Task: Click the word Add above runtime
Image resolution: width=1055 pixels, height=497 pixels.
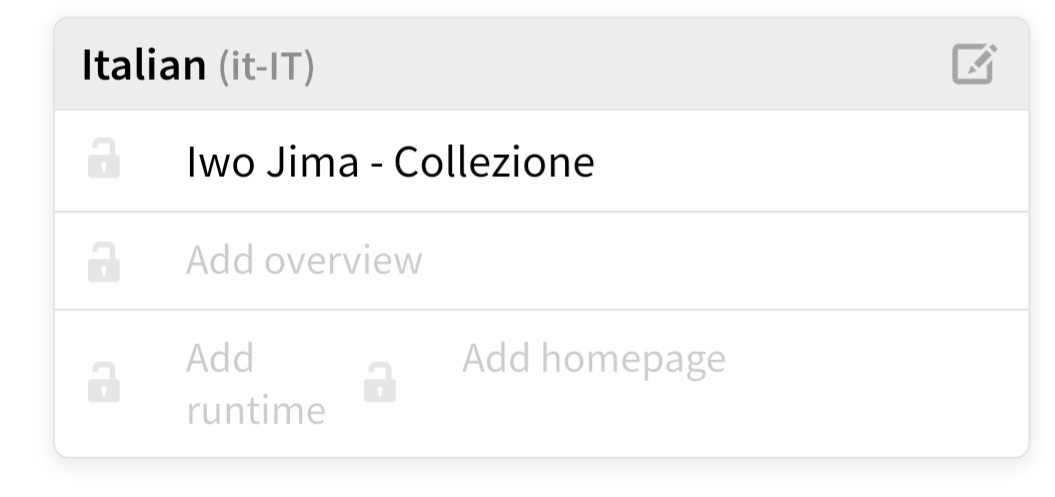Action: pos(220,358)
